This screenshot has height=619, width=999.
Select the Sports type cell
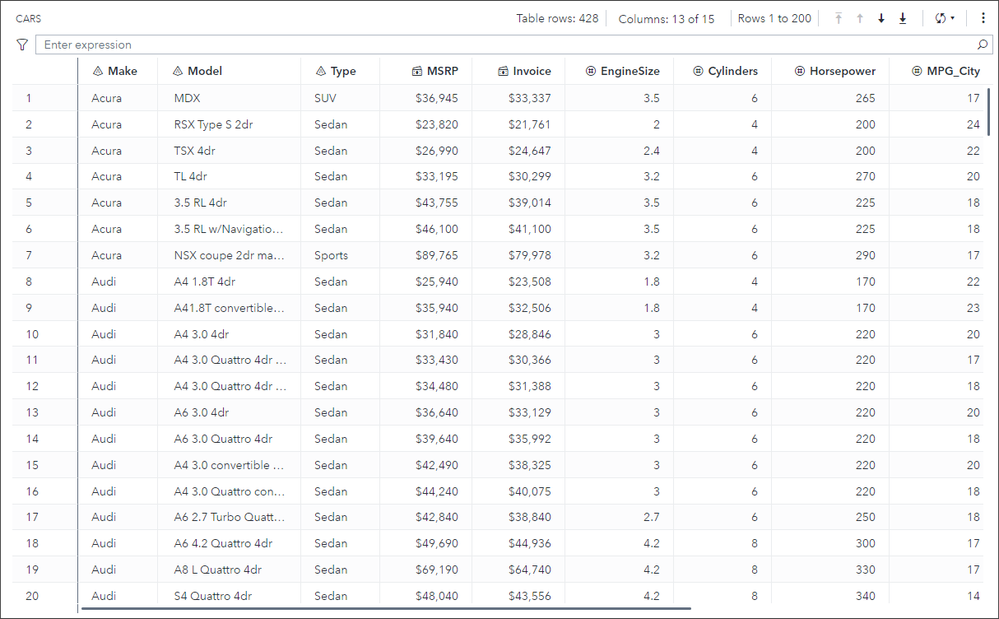(340, 255)
